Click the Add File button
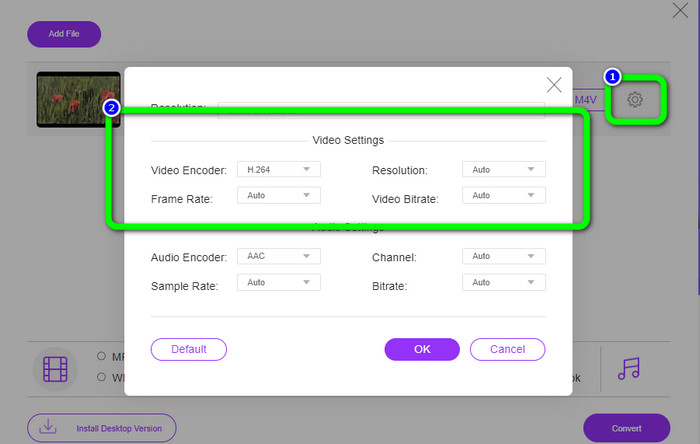This screenshot has height=444, width=700. pyautogui.click(x=64, y=34)
